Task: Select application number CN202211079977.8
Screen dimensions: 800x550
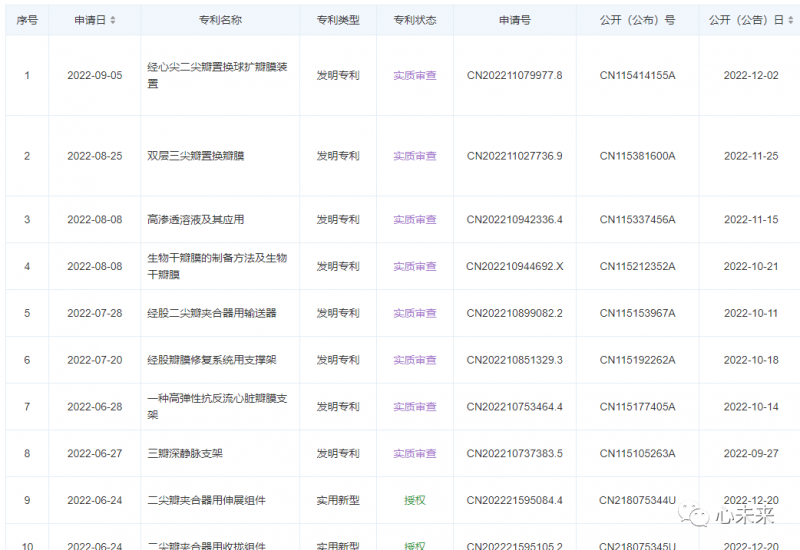Action: pos(514,75)
